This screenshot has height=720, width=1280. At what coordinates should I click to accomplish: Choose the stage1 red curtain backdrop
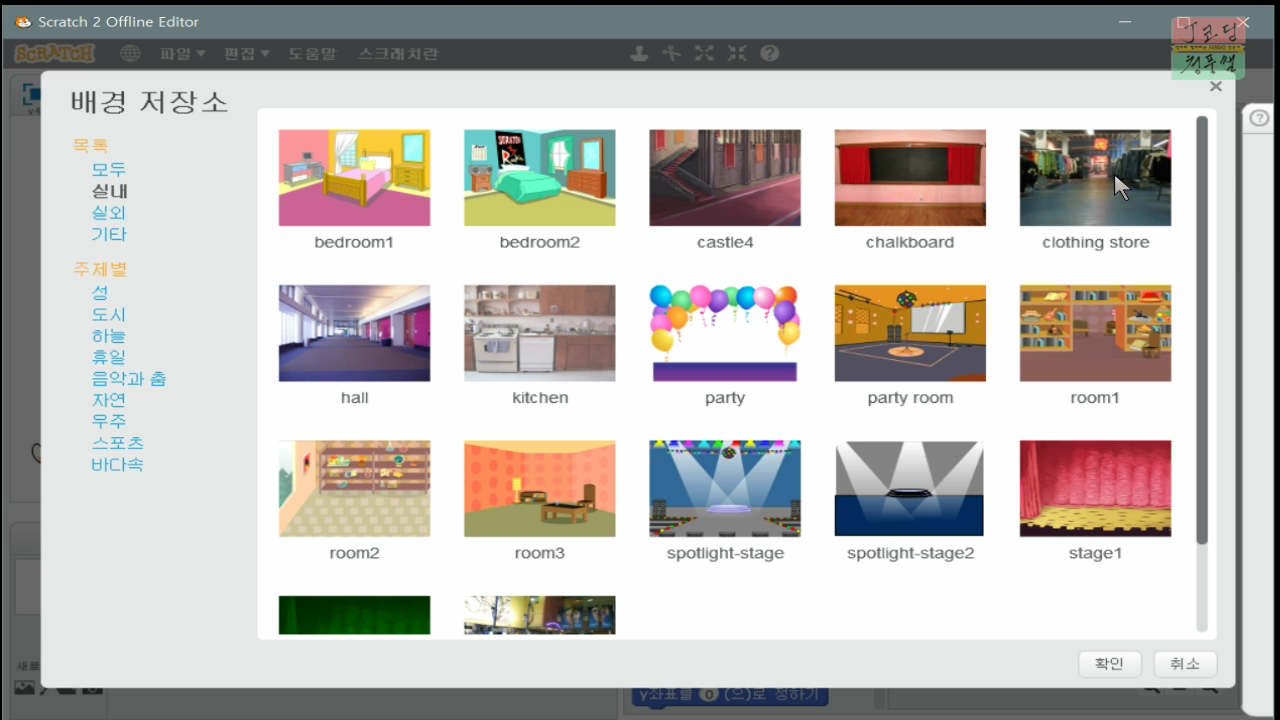click(x=1095, y=489)
